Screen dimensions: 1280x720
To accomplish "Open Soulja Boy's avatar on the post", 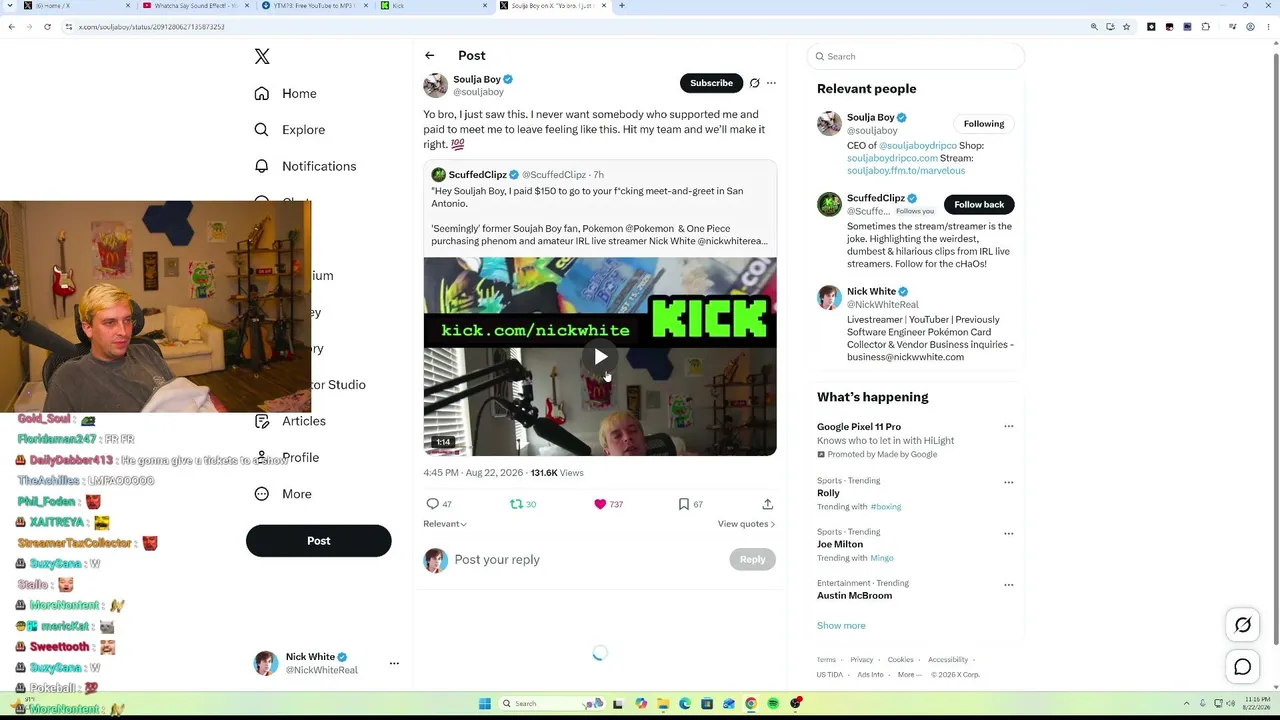I will tap(435, 85).
